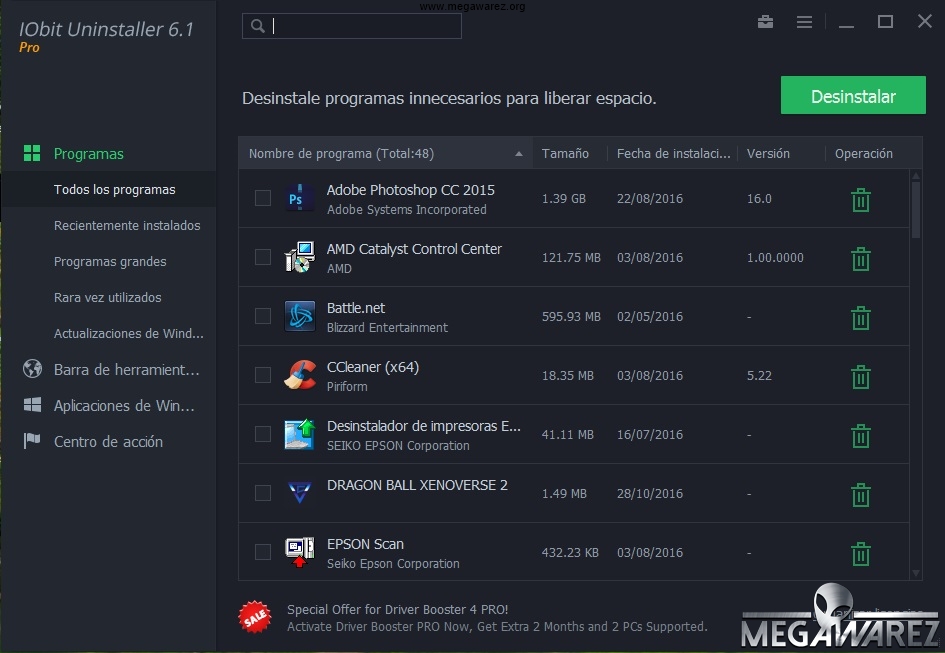Select the Battle.net program name
The height and width of the screenshot is (653, 945).
click(x=356, y=308)
